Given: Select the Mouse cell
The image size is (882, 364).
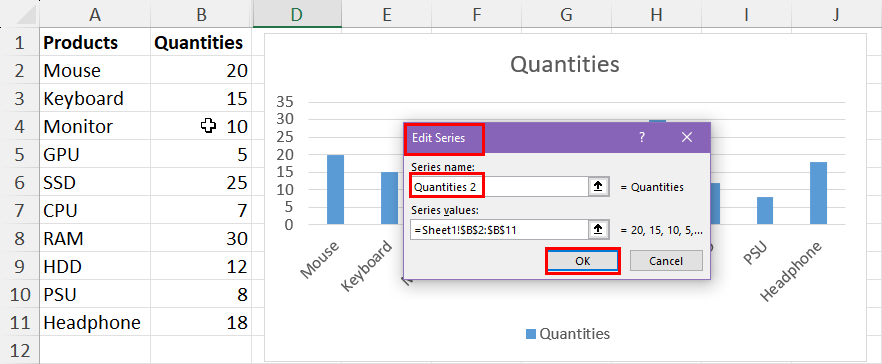Looking at the screenshot, I should click(95, 70).
